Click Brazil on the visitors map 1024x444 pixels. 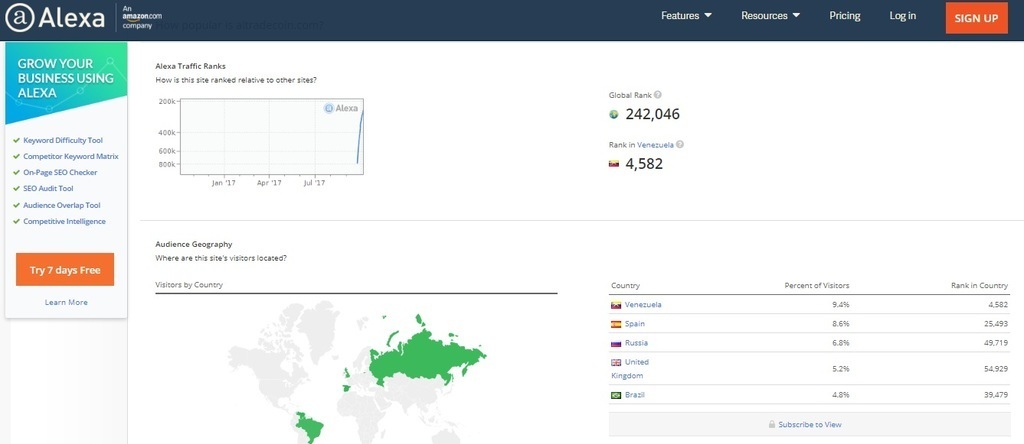pos(312,426)
